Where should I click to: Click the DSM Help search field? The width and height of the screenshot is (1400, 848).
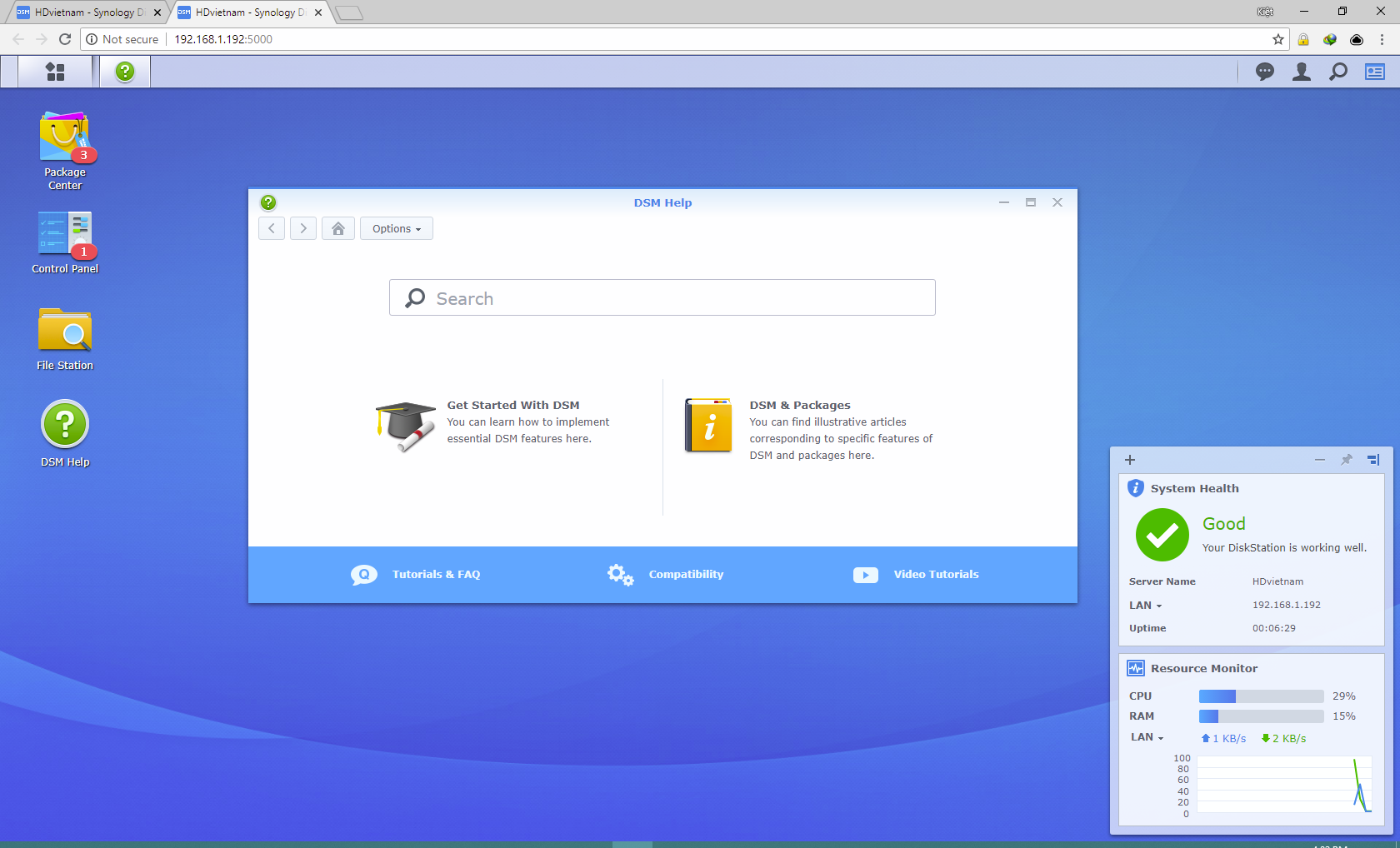pyautogui.click(x=662, y=297)
